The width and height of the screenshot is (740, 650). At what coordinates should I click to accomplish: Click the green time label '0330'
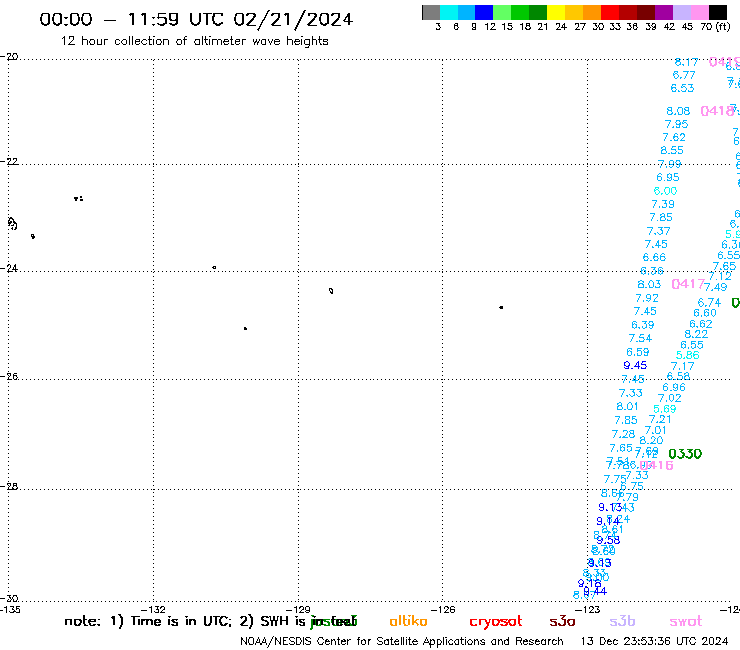pyautogui.click(x=685, y=454)
